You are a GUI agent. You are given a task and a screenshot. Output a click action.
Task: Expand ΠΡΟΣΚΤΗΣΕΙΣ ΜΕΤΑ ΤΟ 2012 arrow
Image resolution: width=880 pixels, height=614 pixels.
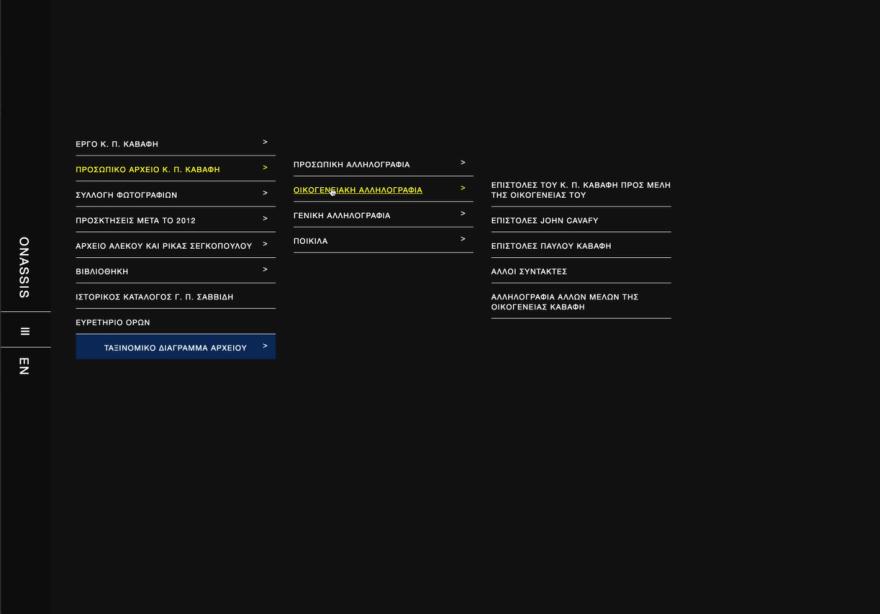[265, 219]
